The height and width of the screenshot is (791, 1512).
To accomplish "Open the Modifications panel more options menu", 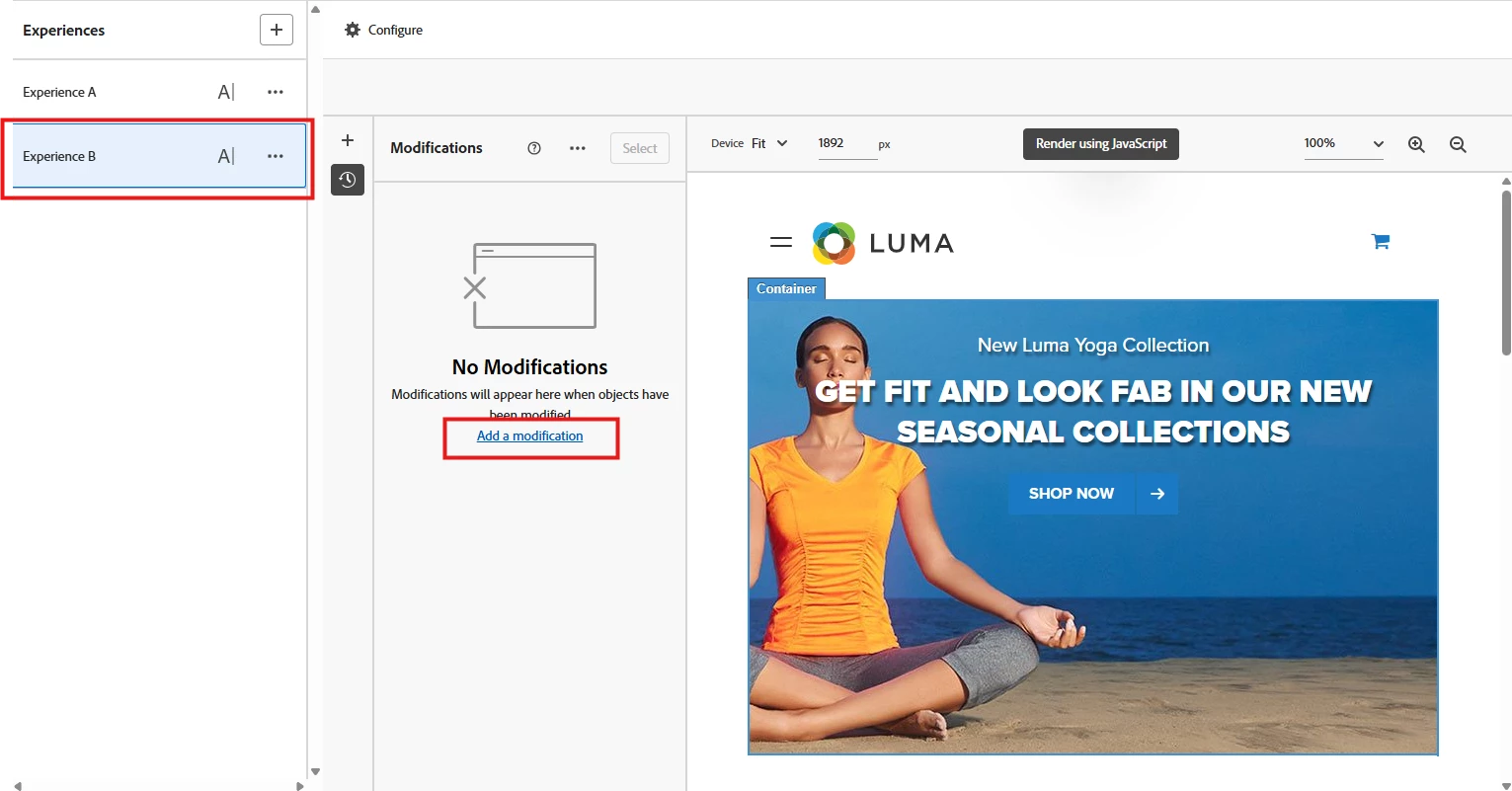I will (x=578, y=148).
